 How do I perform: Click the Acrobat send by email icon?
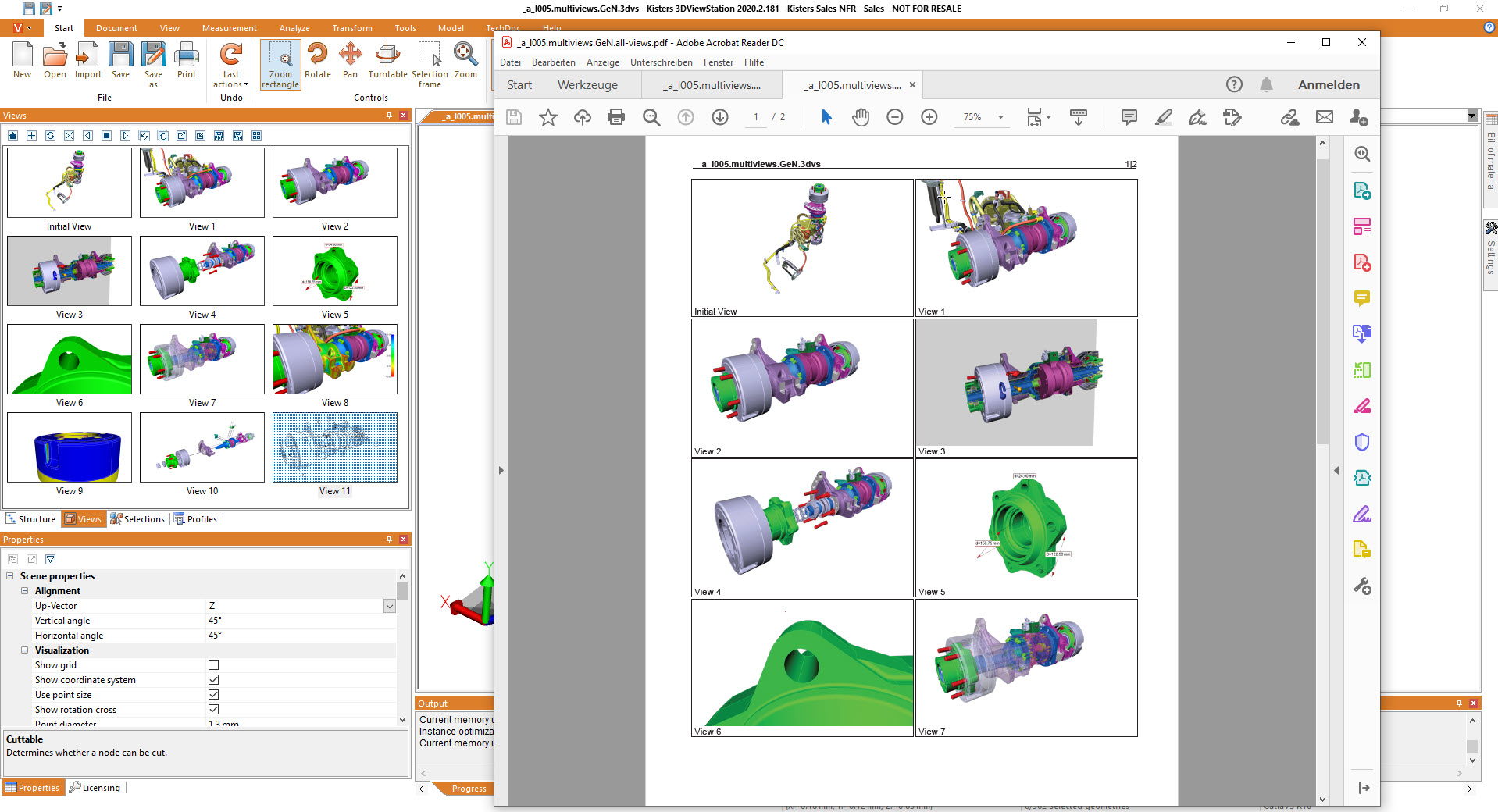[x=1325, y=117]
